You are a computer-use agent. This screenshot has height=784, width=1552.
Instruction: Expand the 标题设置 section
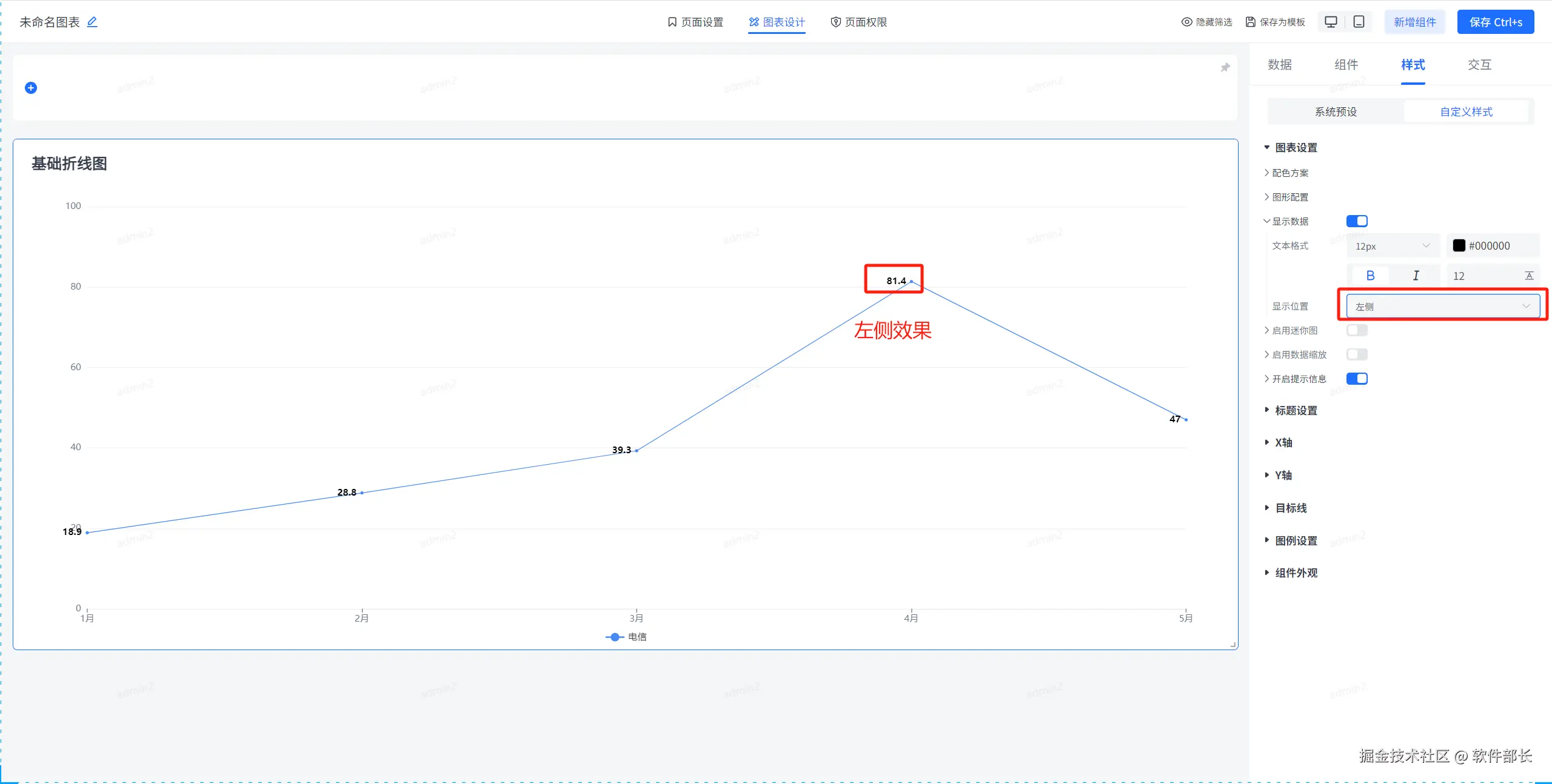pos(1296,410)
